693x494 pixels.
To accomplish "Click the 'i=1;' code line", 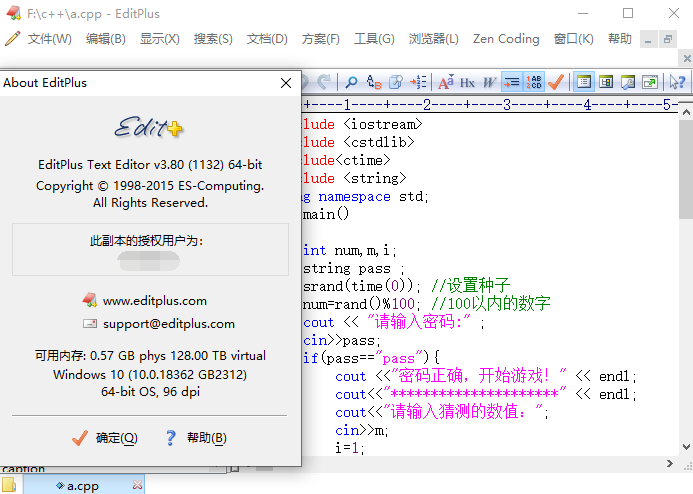I will point(350,448).
